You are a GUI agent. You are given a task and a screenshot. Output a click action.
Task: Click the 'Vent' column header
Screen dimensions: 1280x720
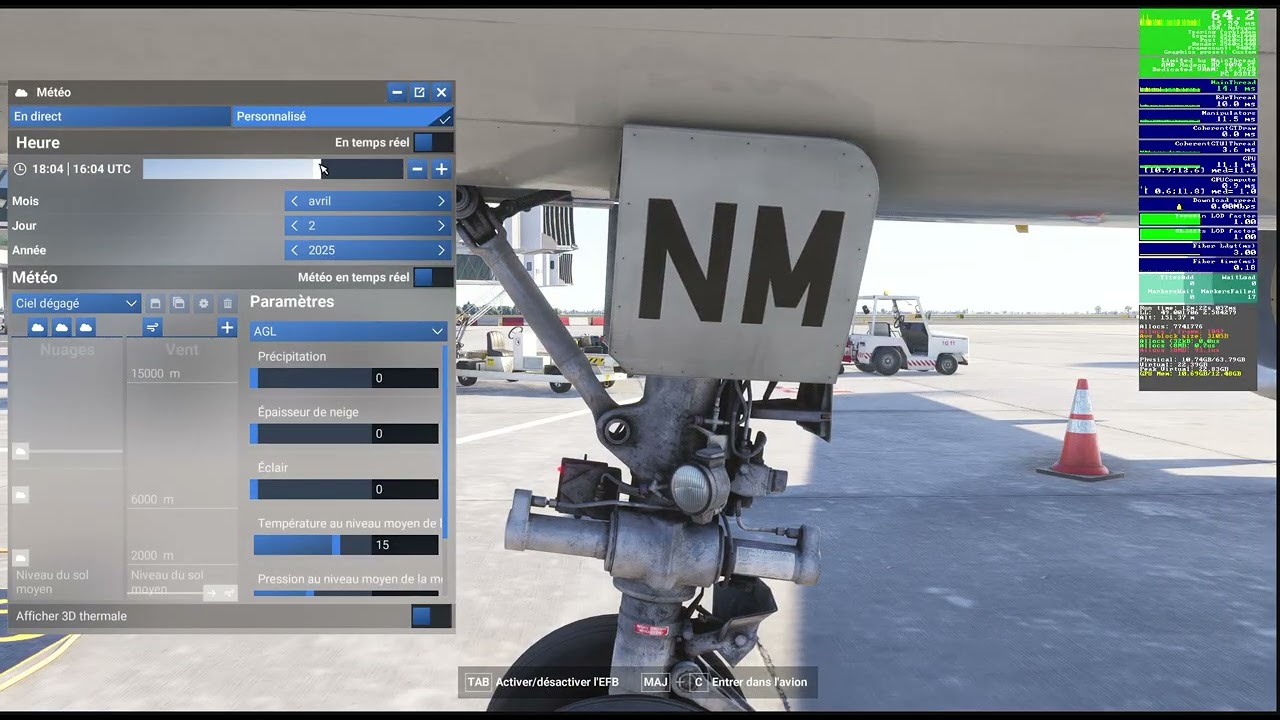(x=182, y=350)
